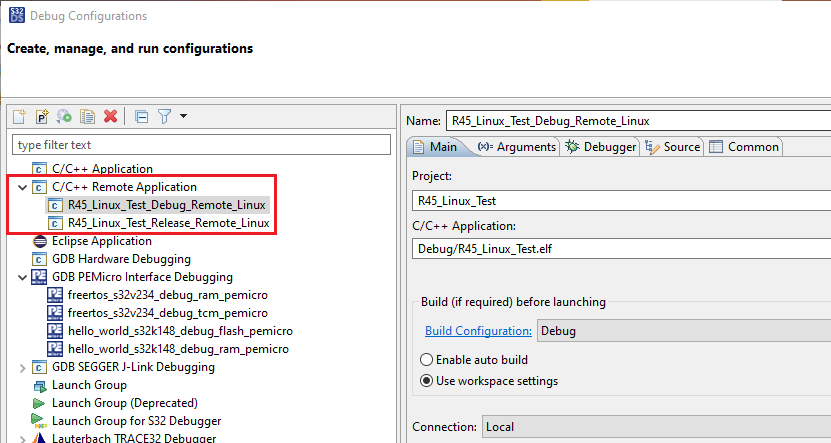Viewport: 831px width, 443px height.
Task: Click the Export launch configuration icon
Action: pyautogui.click(x=64, y=117)
